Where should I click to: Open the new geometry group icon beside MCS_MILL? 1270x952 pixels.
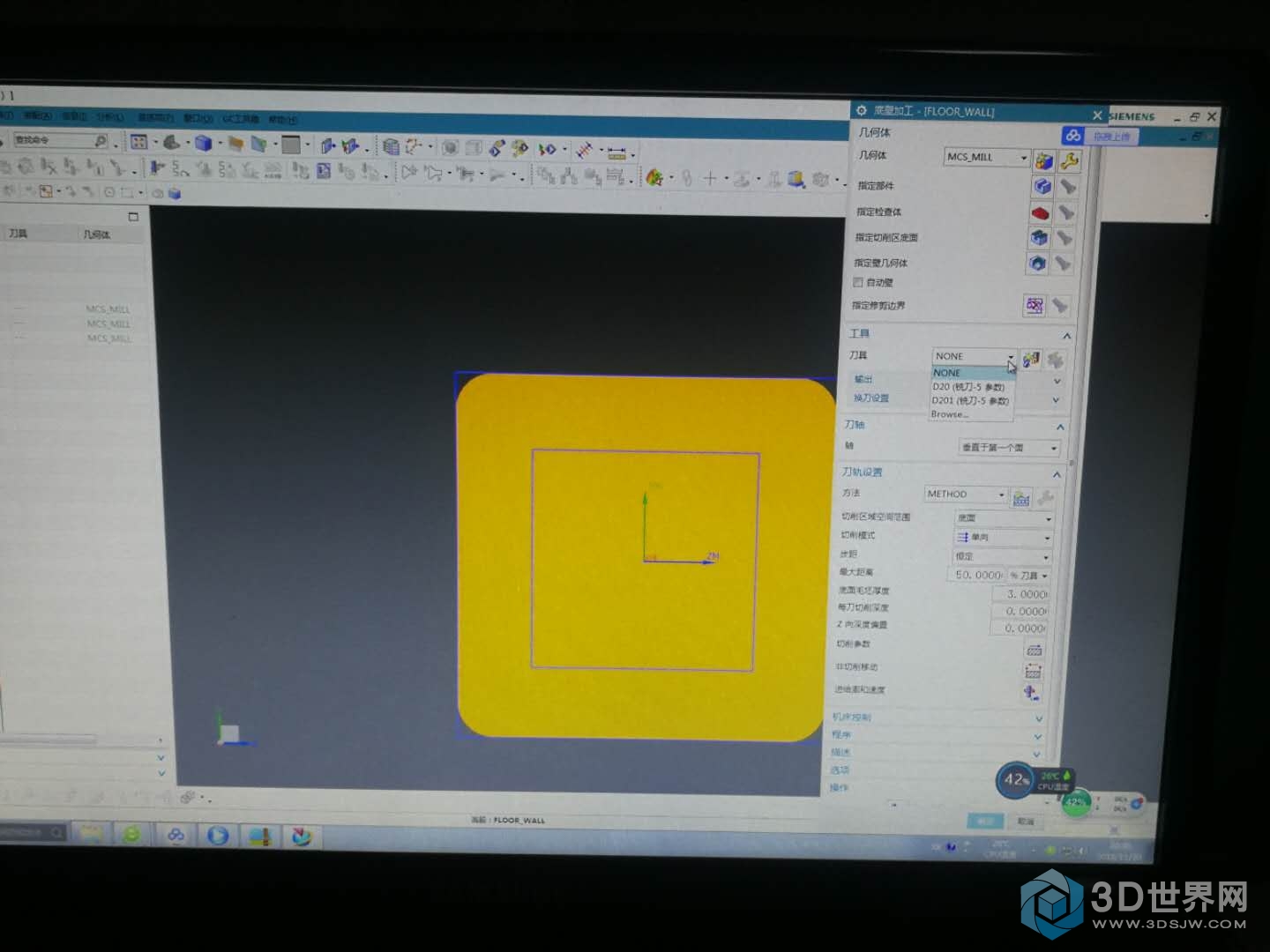click(1044, 160)
